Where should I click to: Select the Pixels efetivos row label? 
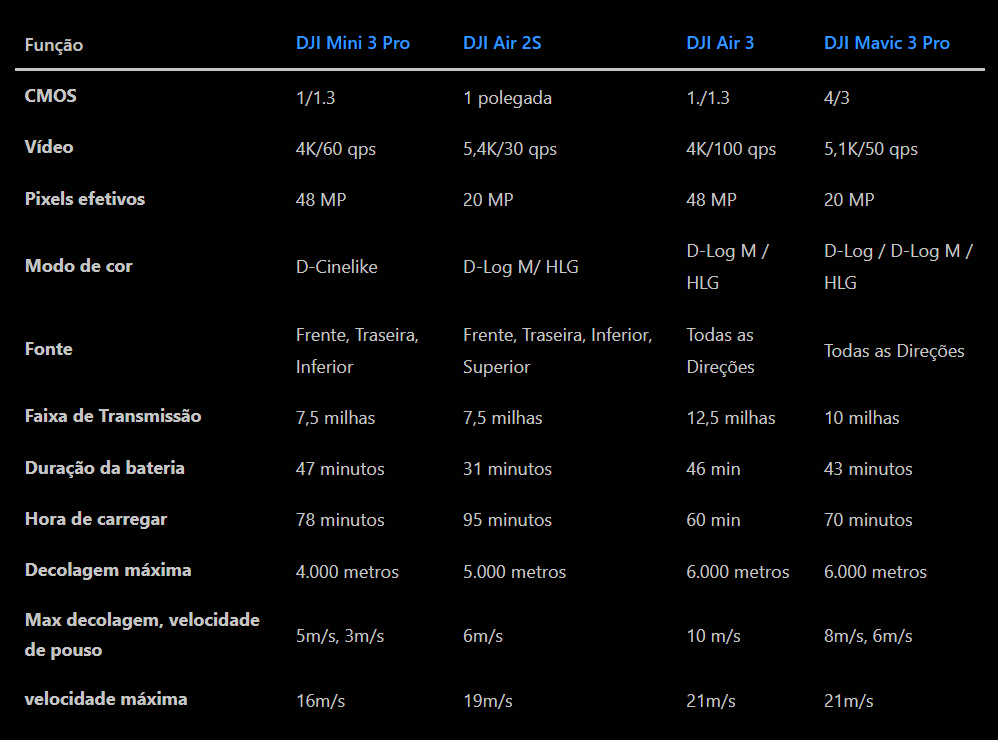[85, 199]
